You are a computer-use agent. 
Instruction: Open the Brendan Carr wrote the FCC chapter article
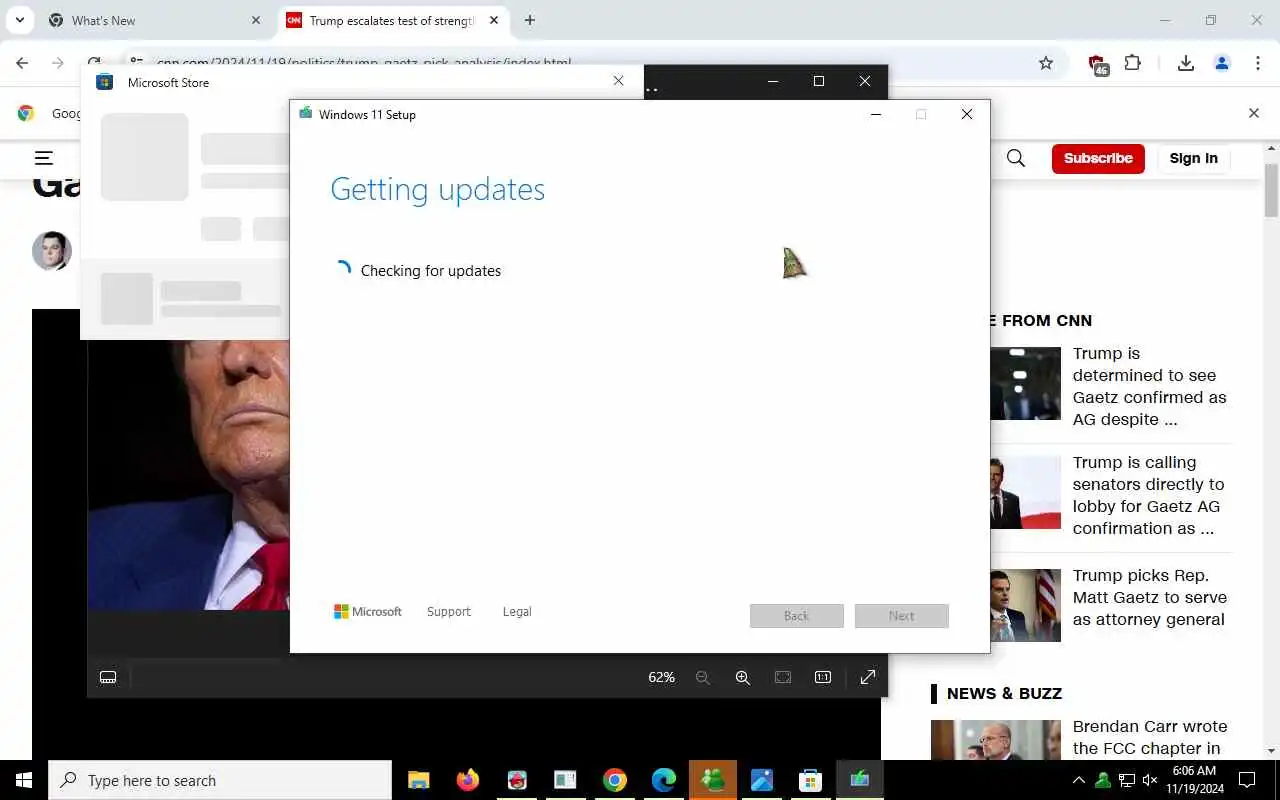click(x=1150, y=738)
